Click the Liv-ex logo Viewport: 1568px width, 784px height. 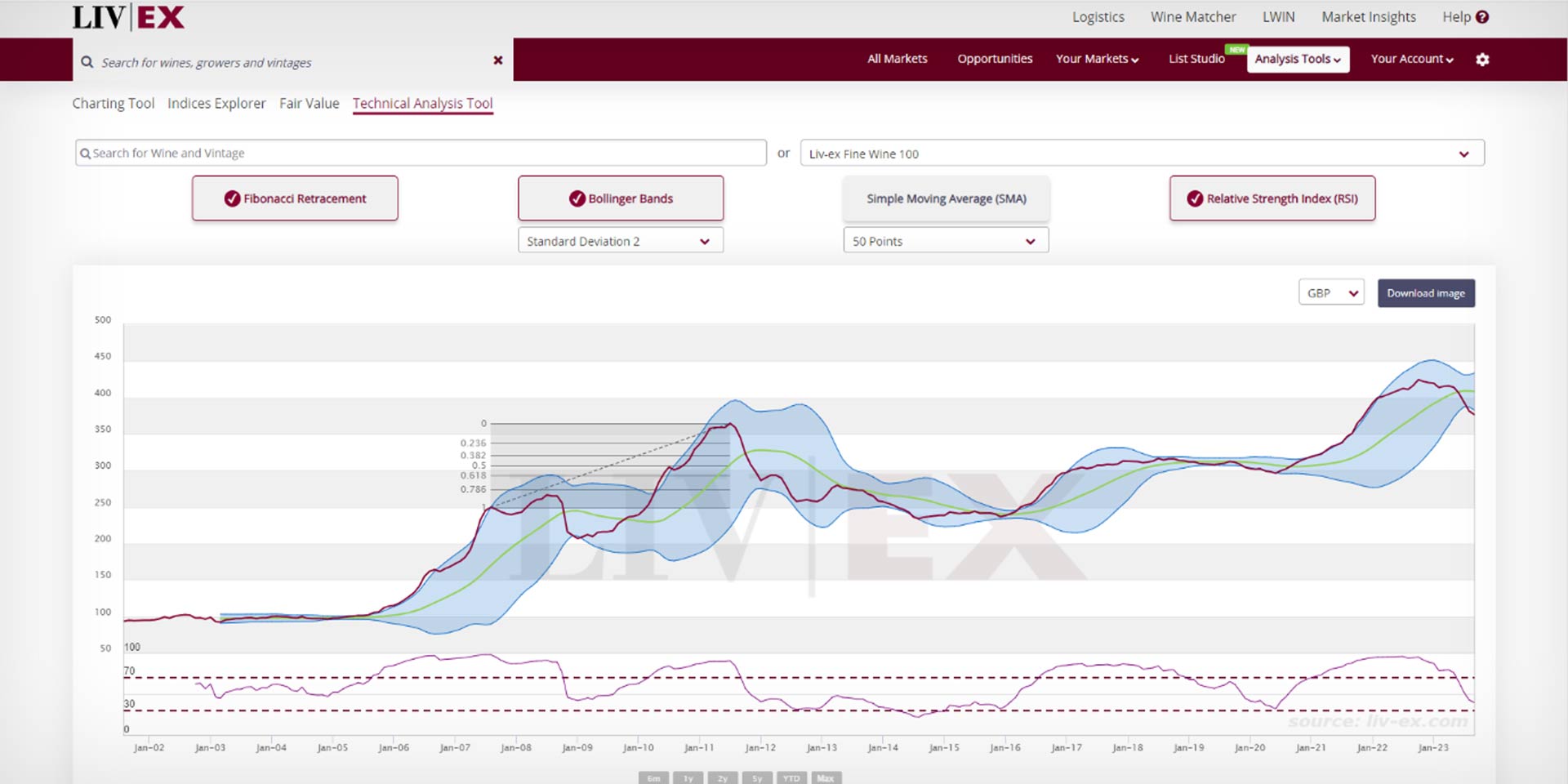tap(128, 17)
